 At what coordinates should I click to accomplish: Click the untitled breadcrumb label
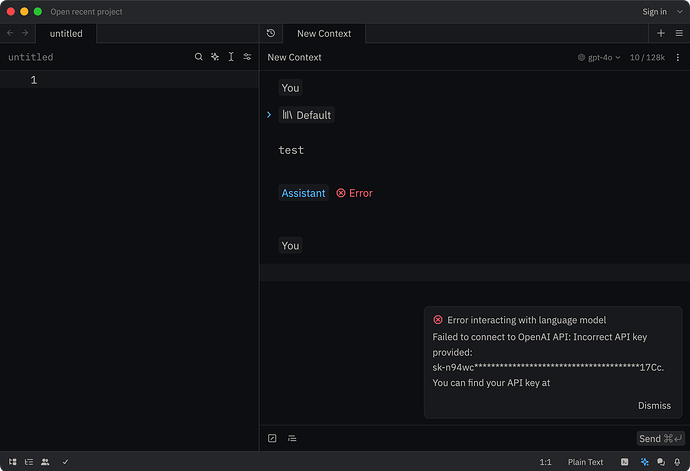pos(30,57)
